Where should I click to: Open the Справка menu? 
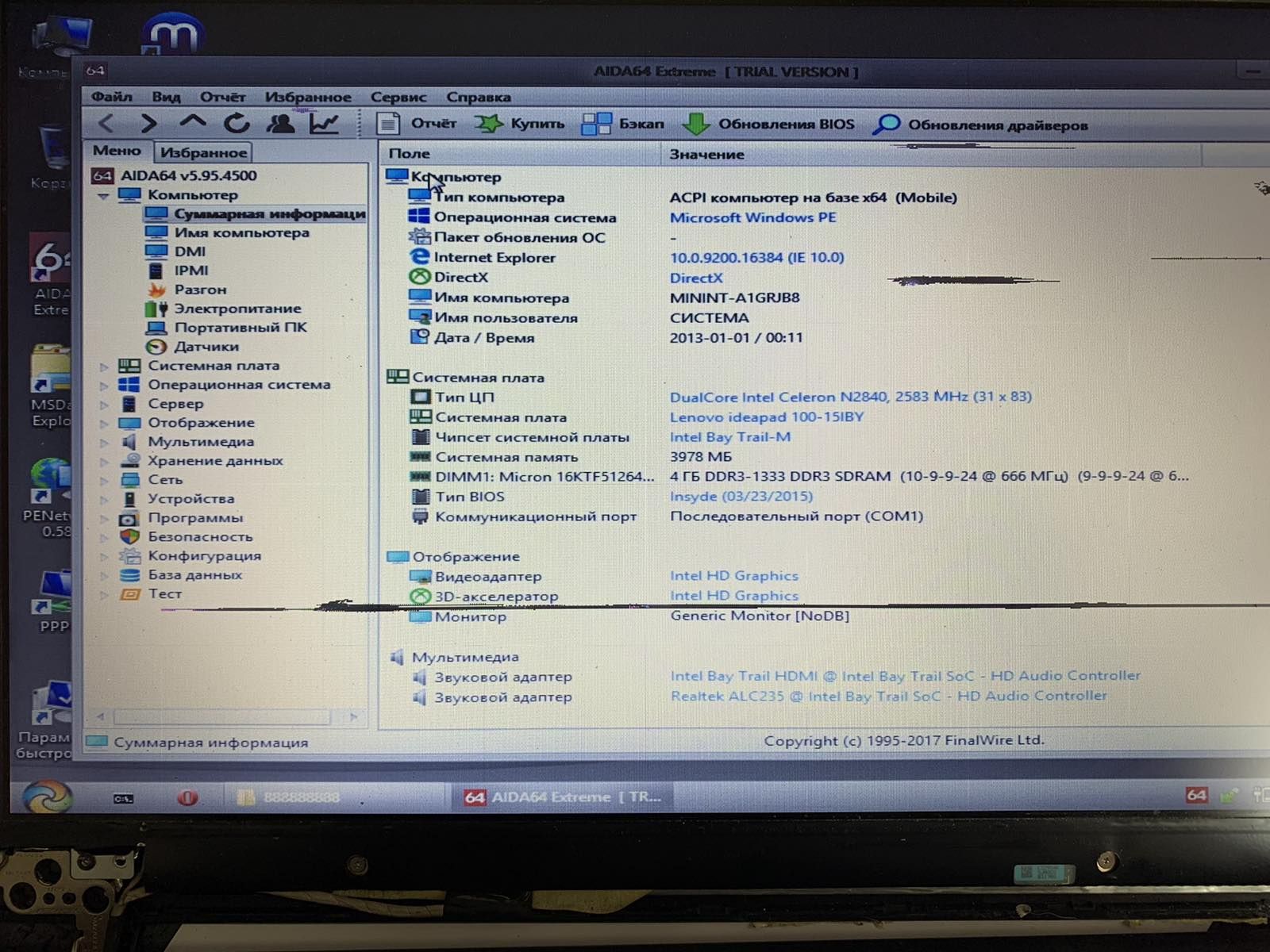[x=479, y=97]
